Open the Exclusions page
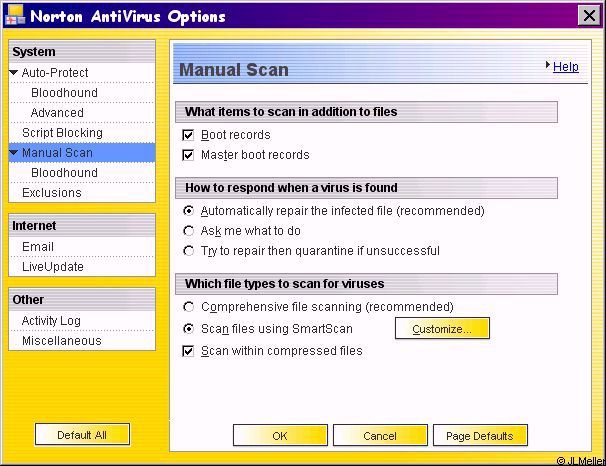The image size is (606, 466). point(52,193)
